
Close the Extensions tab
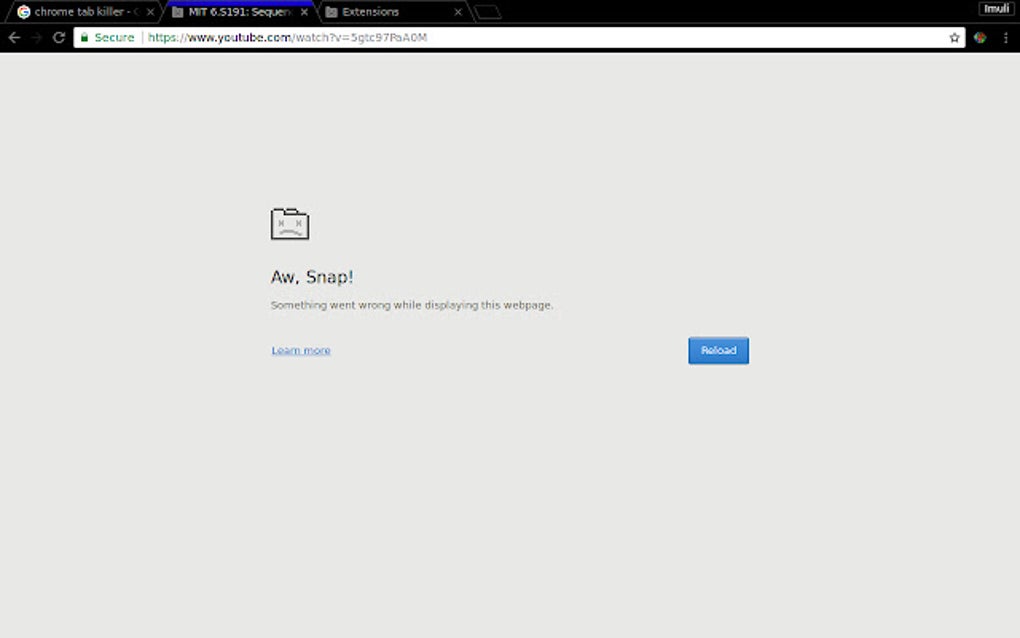pyautogui.click(x=457, y=12)
